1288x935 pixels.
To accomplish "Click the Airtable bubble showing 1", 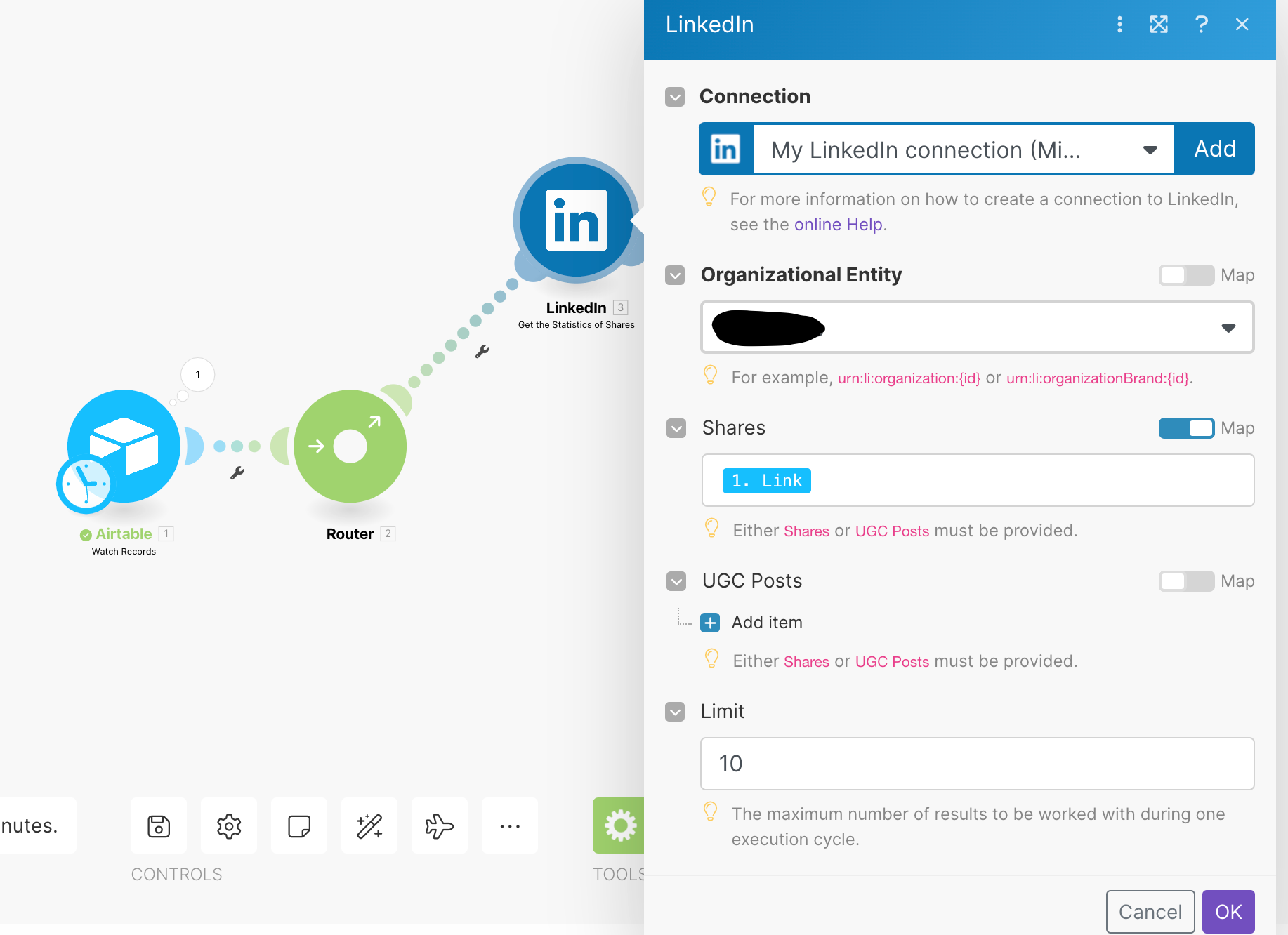I will [198, 375].
